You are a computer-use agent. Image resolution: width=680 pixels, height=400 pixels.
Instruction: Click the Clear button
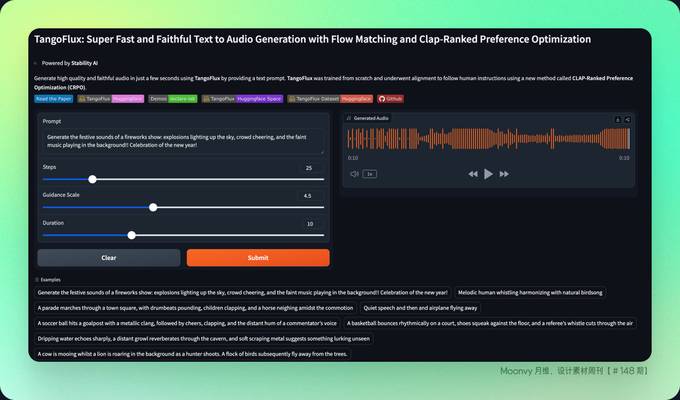109,258
